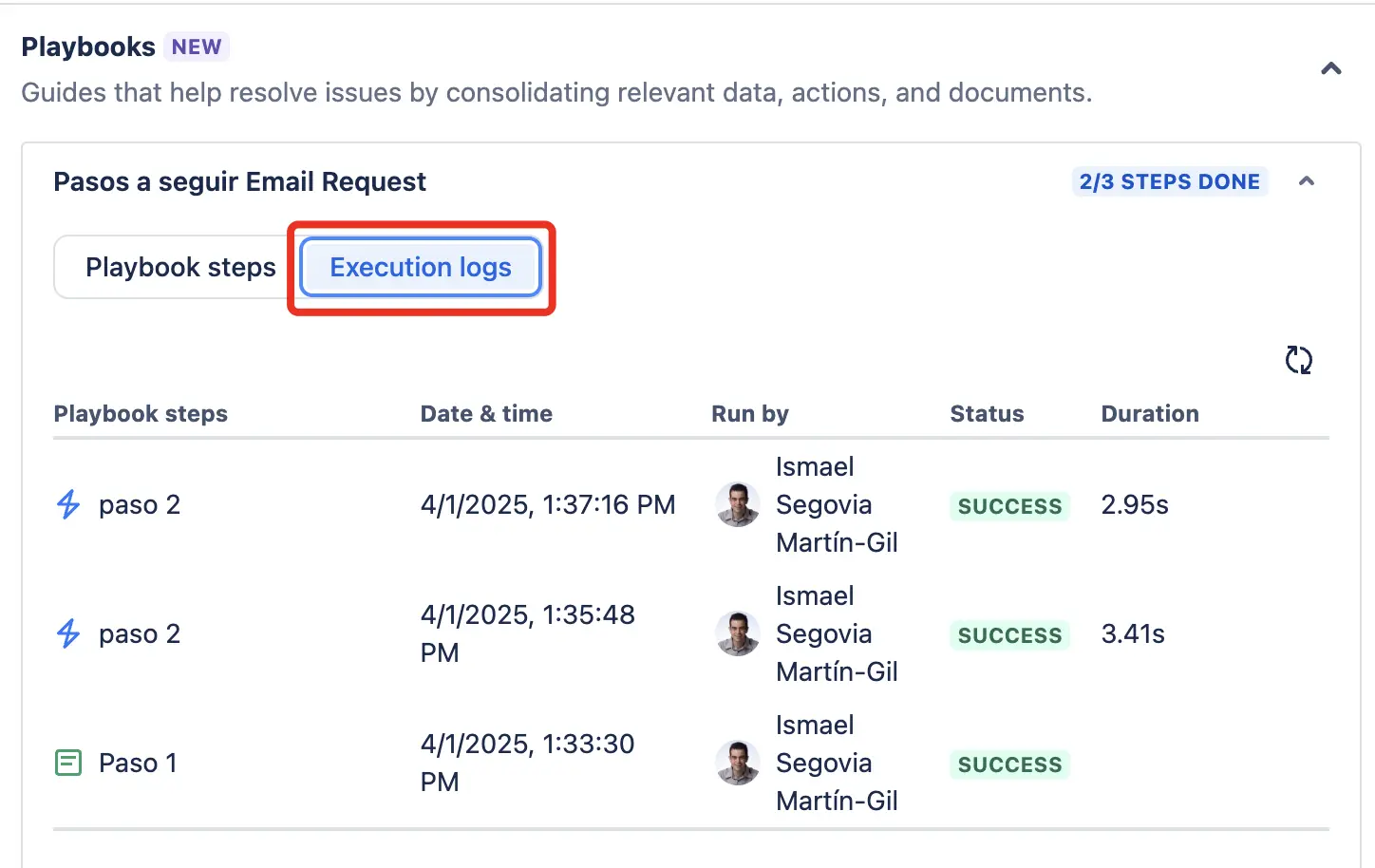Click the 'Playbooks' section heading
The image size is (1375, 868).
coord(88,47)
